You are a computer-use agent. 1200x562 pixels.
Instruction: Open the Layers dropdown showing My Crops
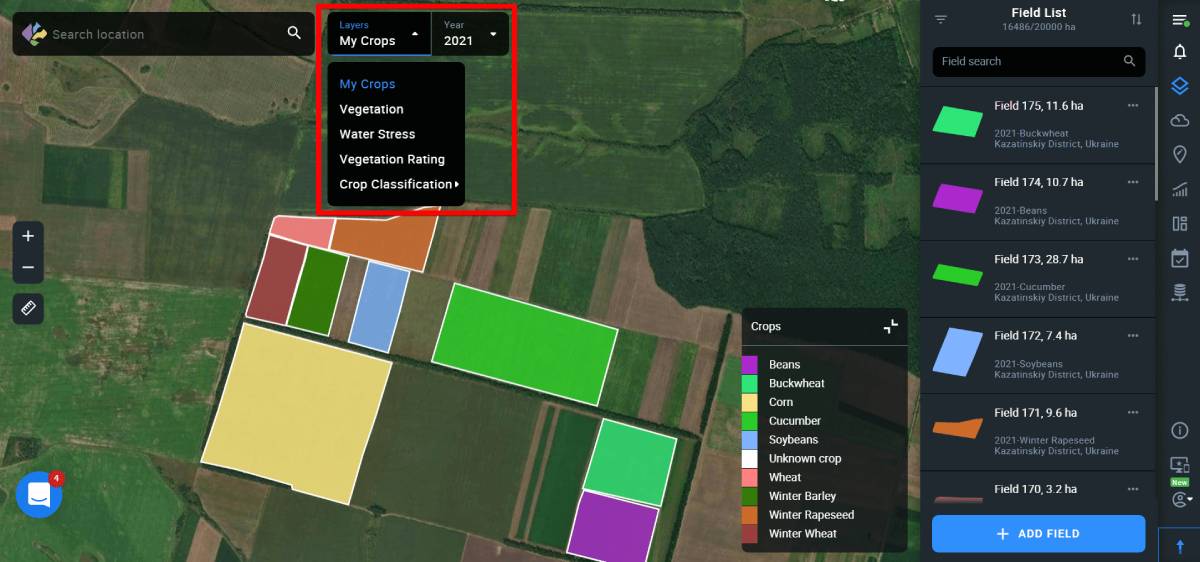[x=380, y=34]
